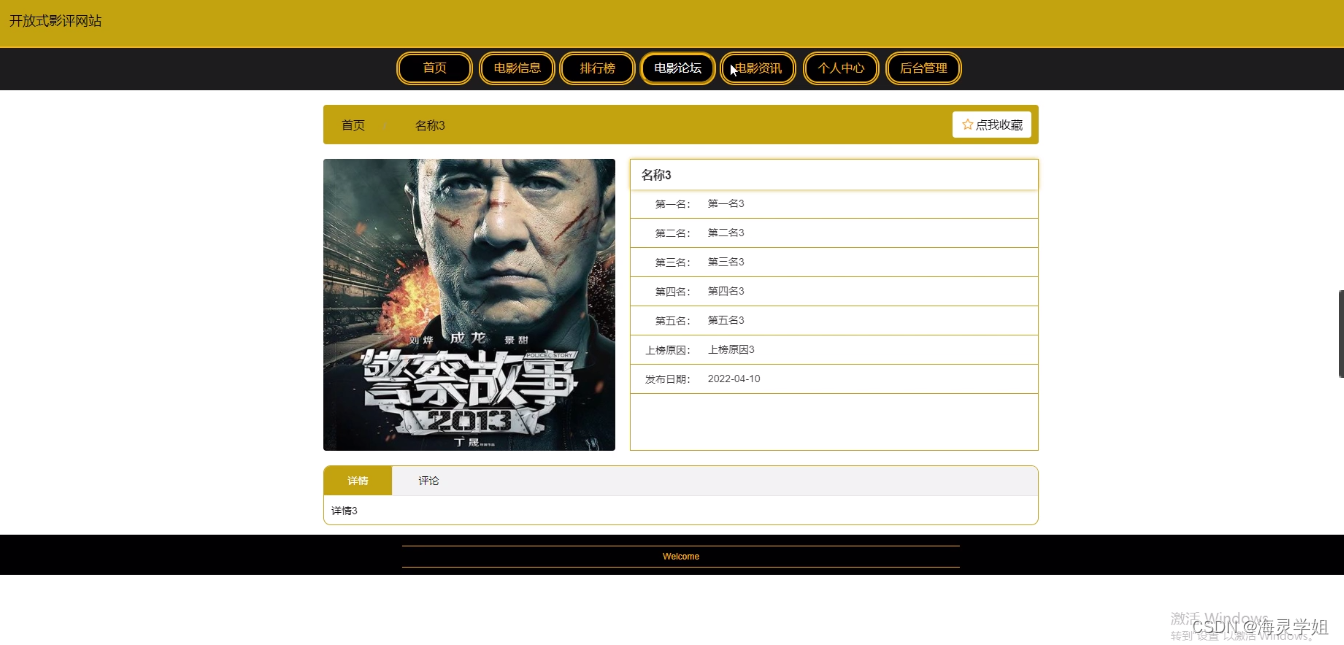Viewport: 1344px width, 645px height.
Task: Click the 名称3 title header bar
Action: tap(833, 174)
